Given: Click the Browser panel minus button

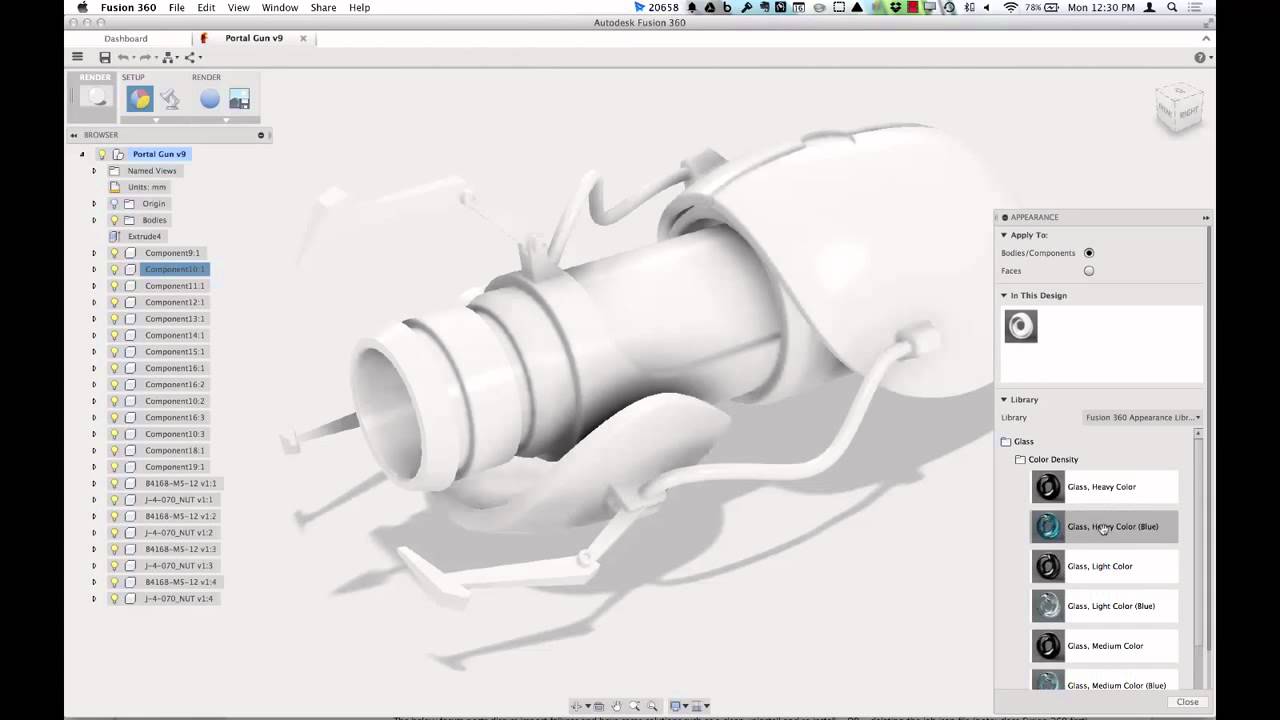Looking at the screenshot, I should pyautogui.click(x=261, y=135).
